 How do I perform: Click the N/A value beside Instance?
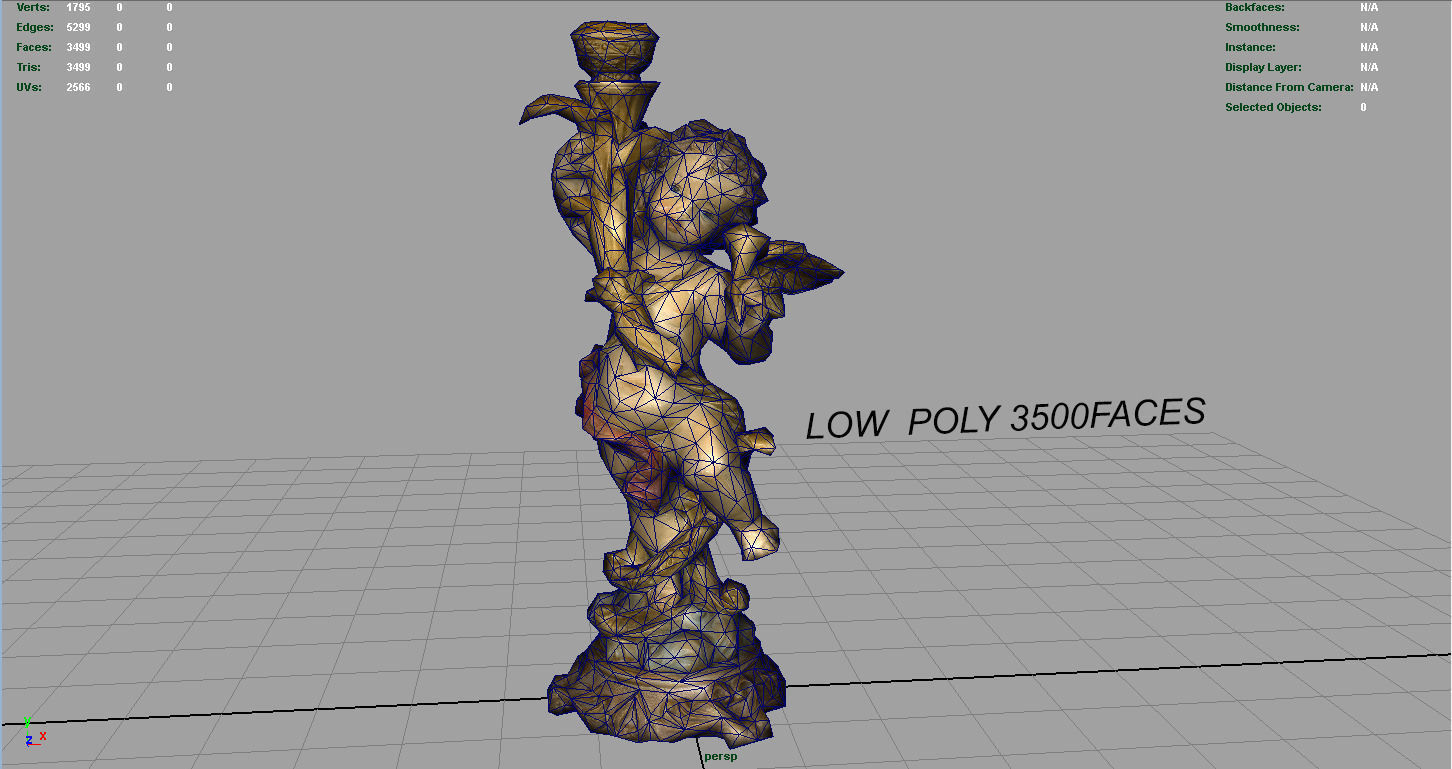click(1369, 47)
